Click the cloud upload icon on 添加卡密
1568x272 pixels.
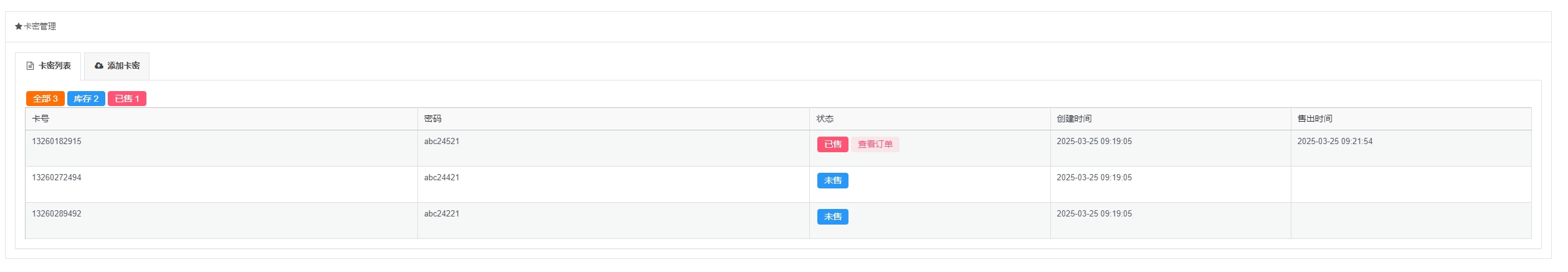pyautogui.click(x=98, y=66)
